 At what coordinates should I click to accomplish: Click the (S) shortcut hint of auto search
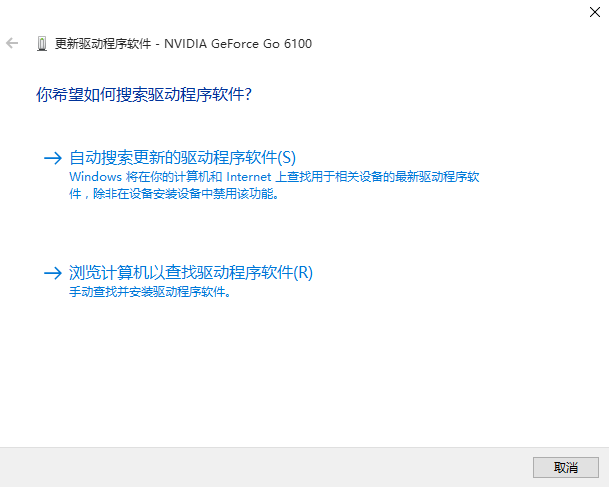(x=287, y=158)
